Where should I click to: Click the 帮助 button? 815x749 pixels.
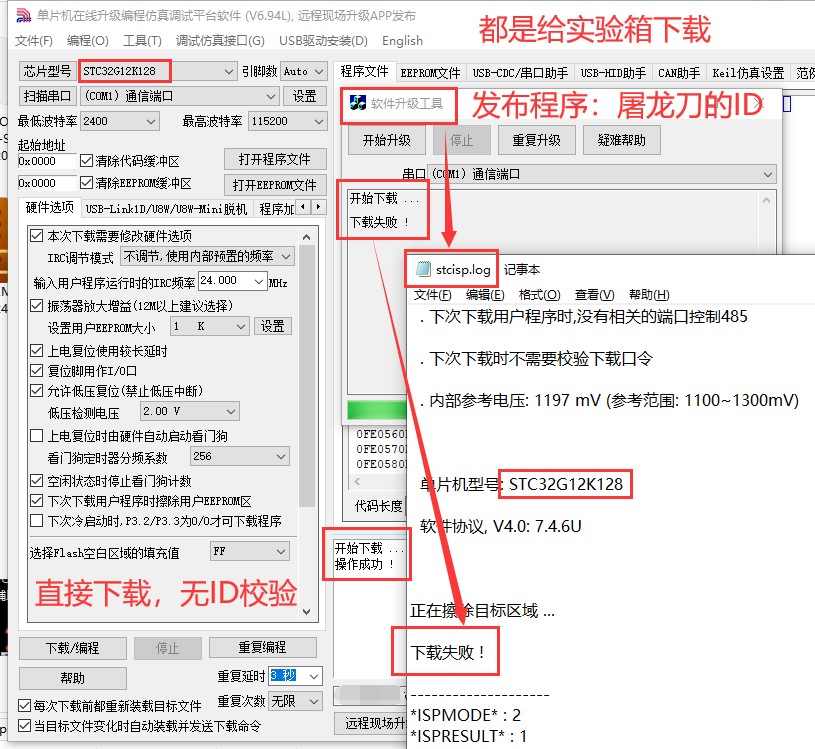pyautogui.click(x=73, y=678)
